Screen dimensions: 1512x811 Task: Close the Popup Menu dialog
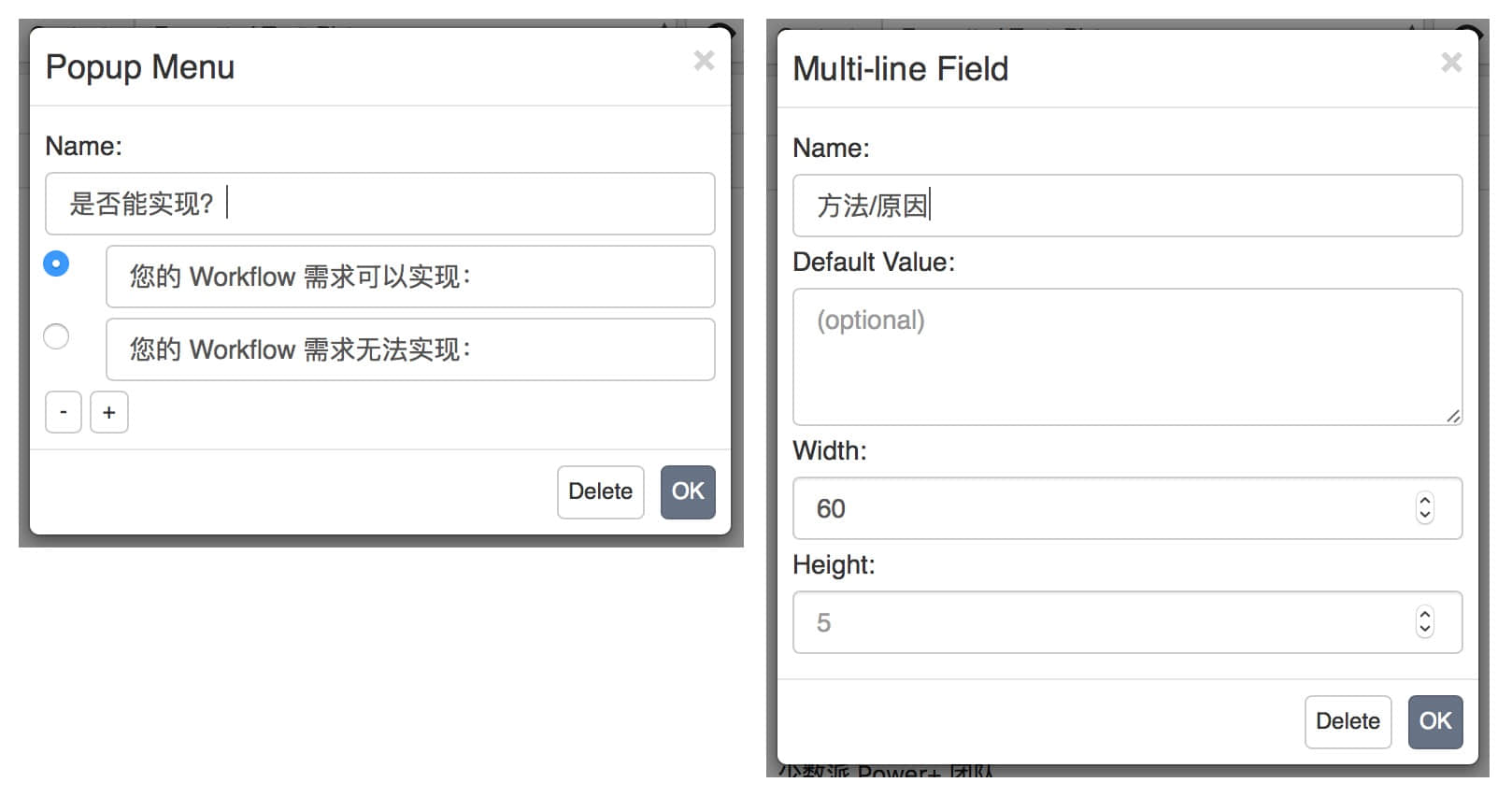pos(704,61)
